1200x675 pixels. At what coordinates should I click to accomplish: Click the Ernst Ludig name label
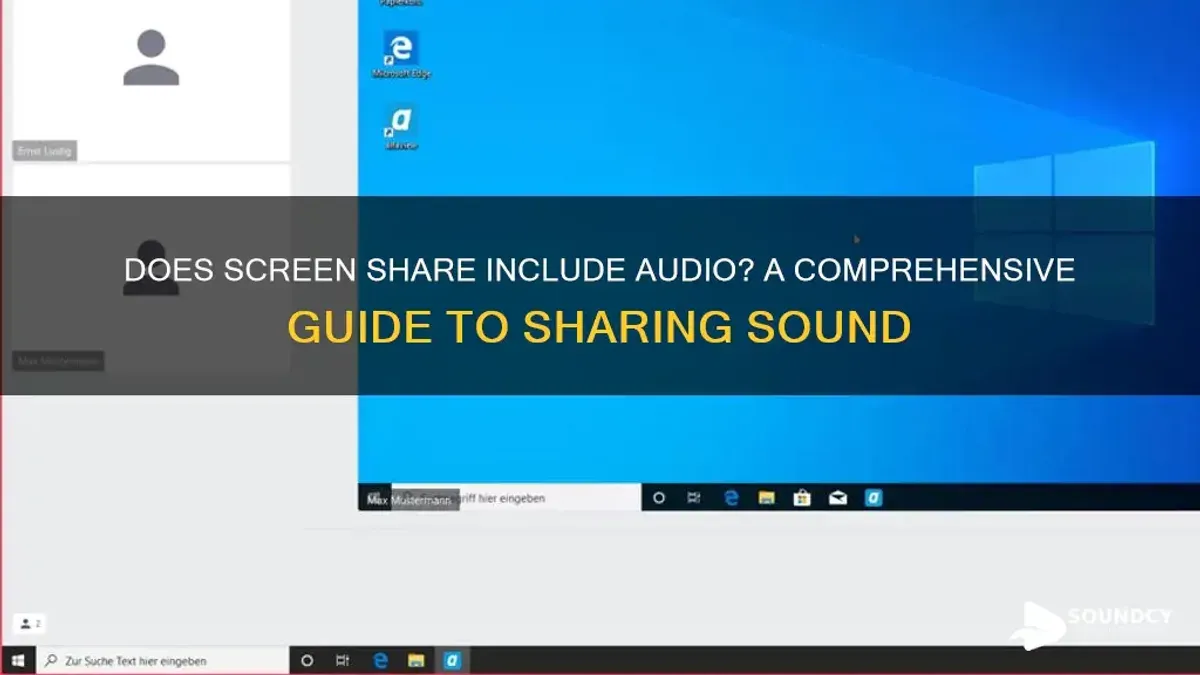pos(44,151)
